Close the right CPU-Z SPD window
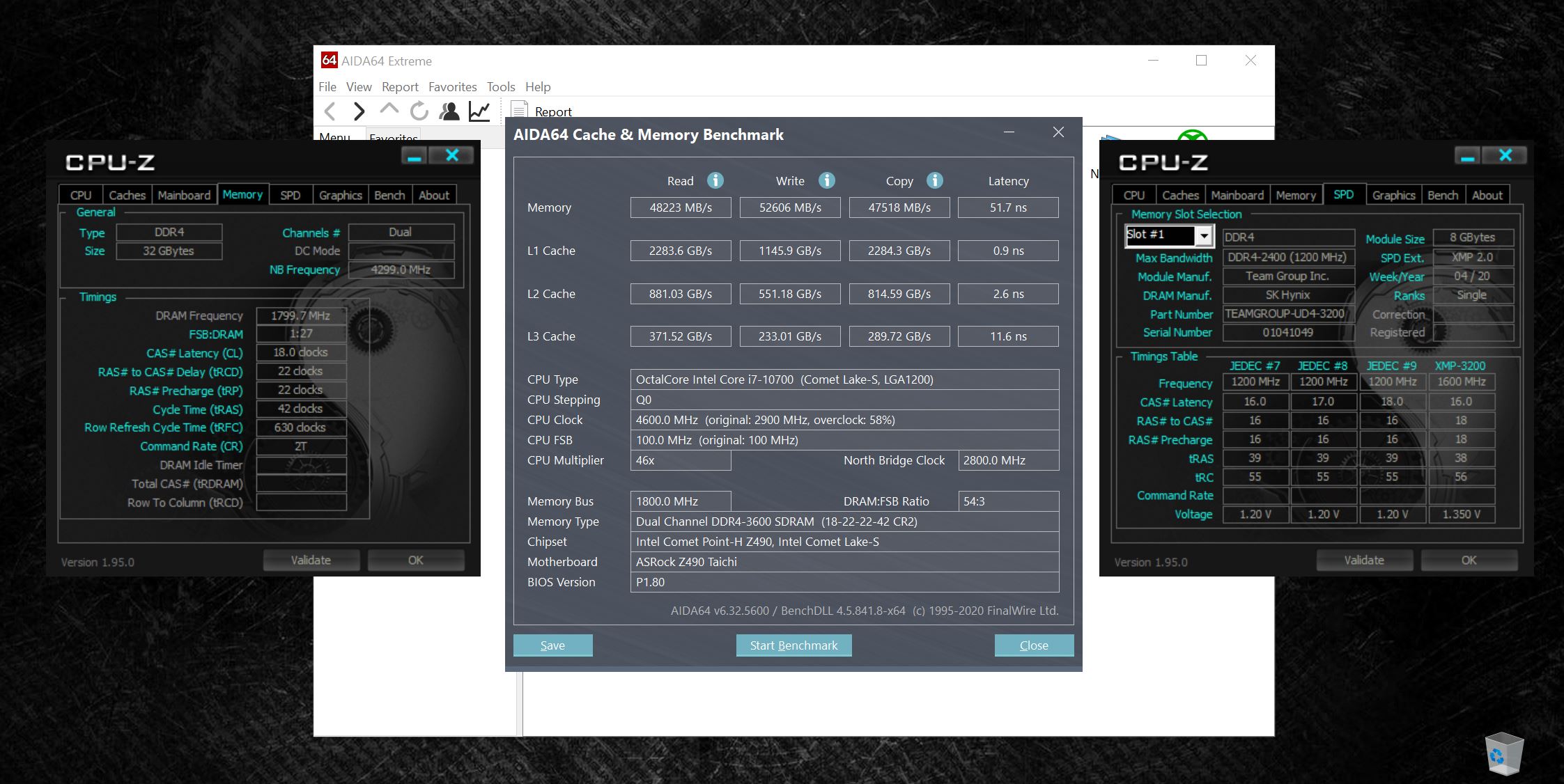The height and width of the screenshot is (784, 1564). (1505, 156)
